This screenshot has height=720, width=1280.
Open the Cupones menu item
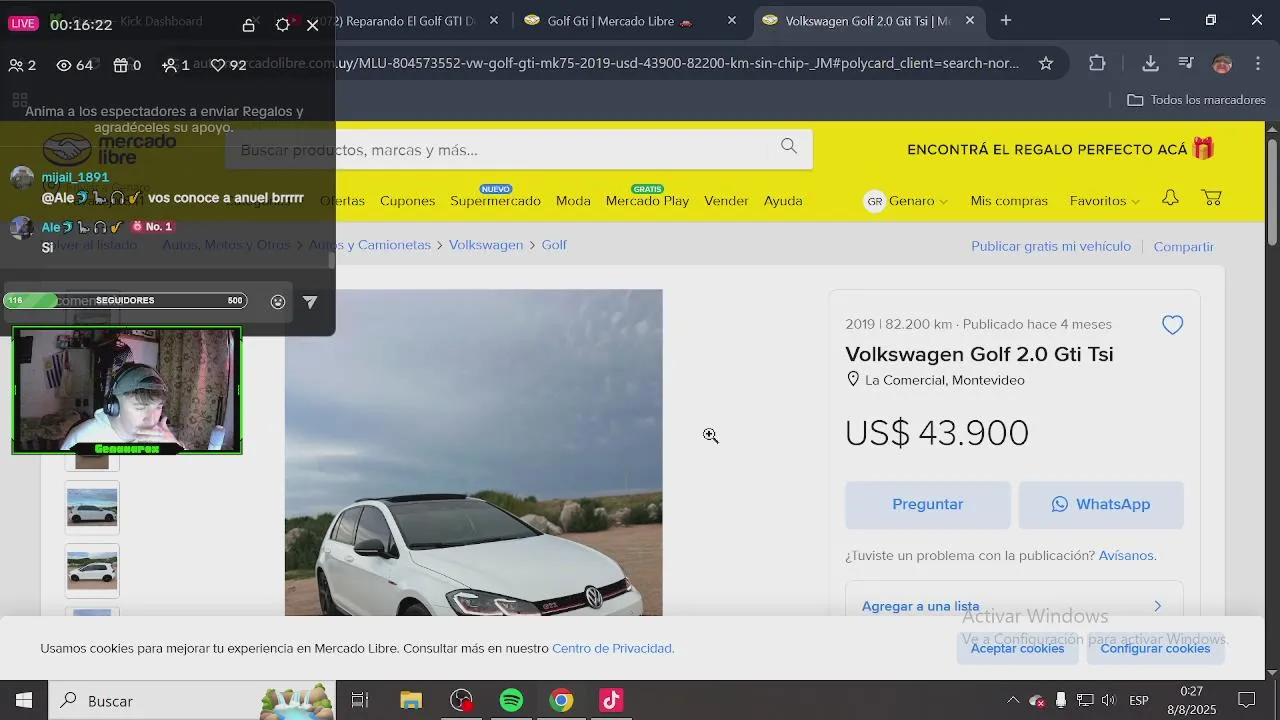pyautogui.click(x=407, y=201)
